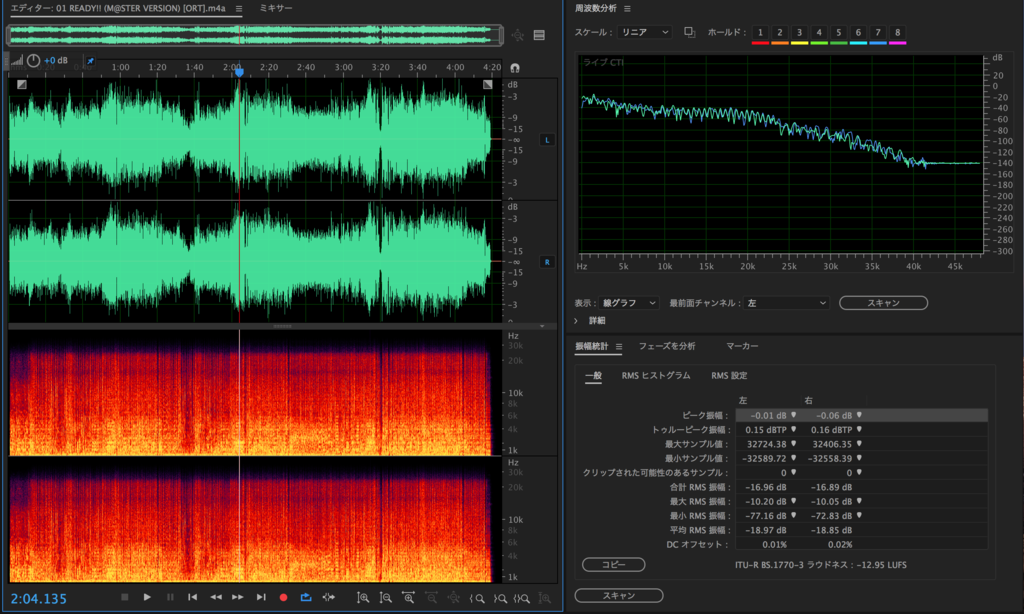The image size is (1024, 614).
Task: Move playhead to previous marker
Action: [193, 597]
